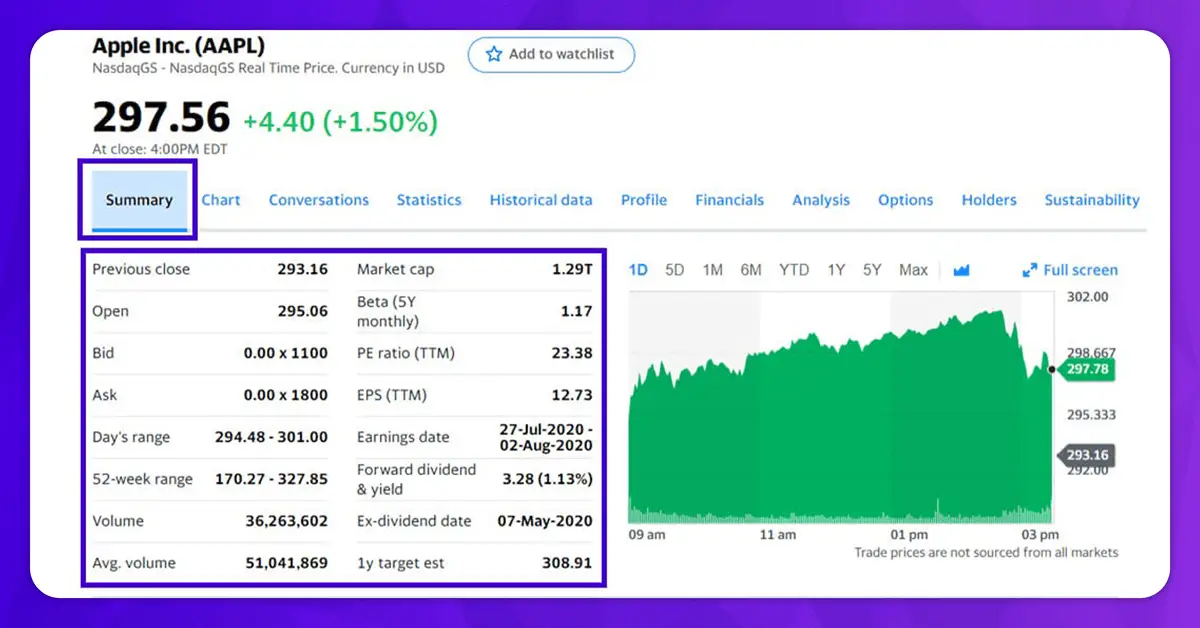Select the 1Y chart range
Image resolution: width=1200 pixels, height=628 pixels.
[x=836, y=270]
